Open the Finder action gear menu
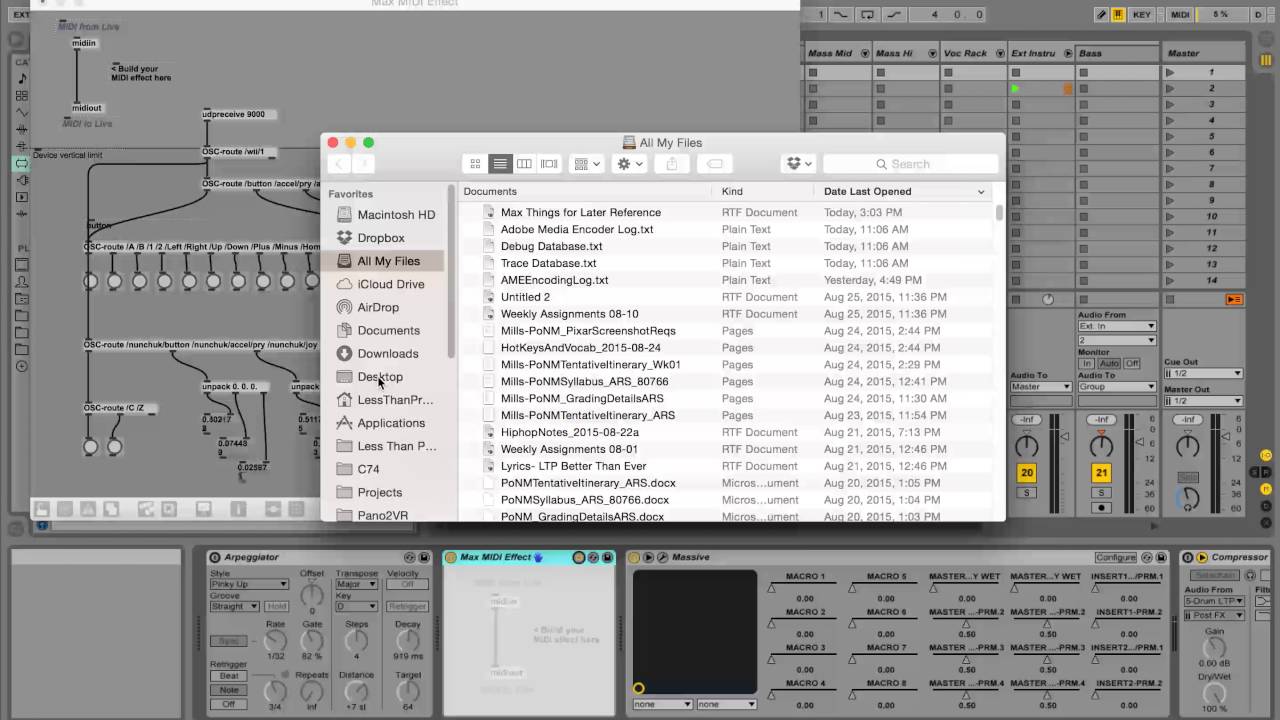 (629, 164)
